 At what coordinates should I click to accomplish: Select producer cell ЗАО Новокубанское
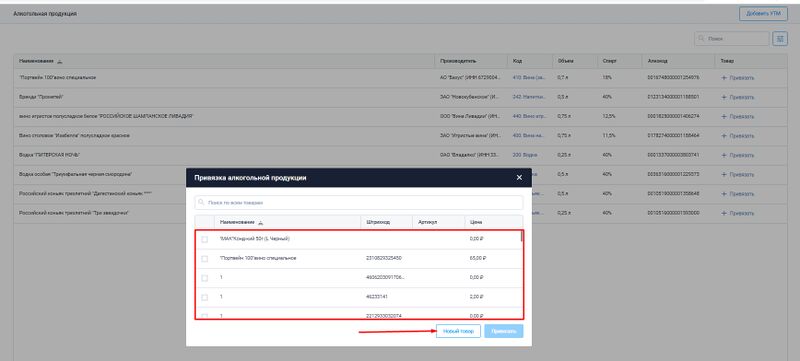pos(470,96)
